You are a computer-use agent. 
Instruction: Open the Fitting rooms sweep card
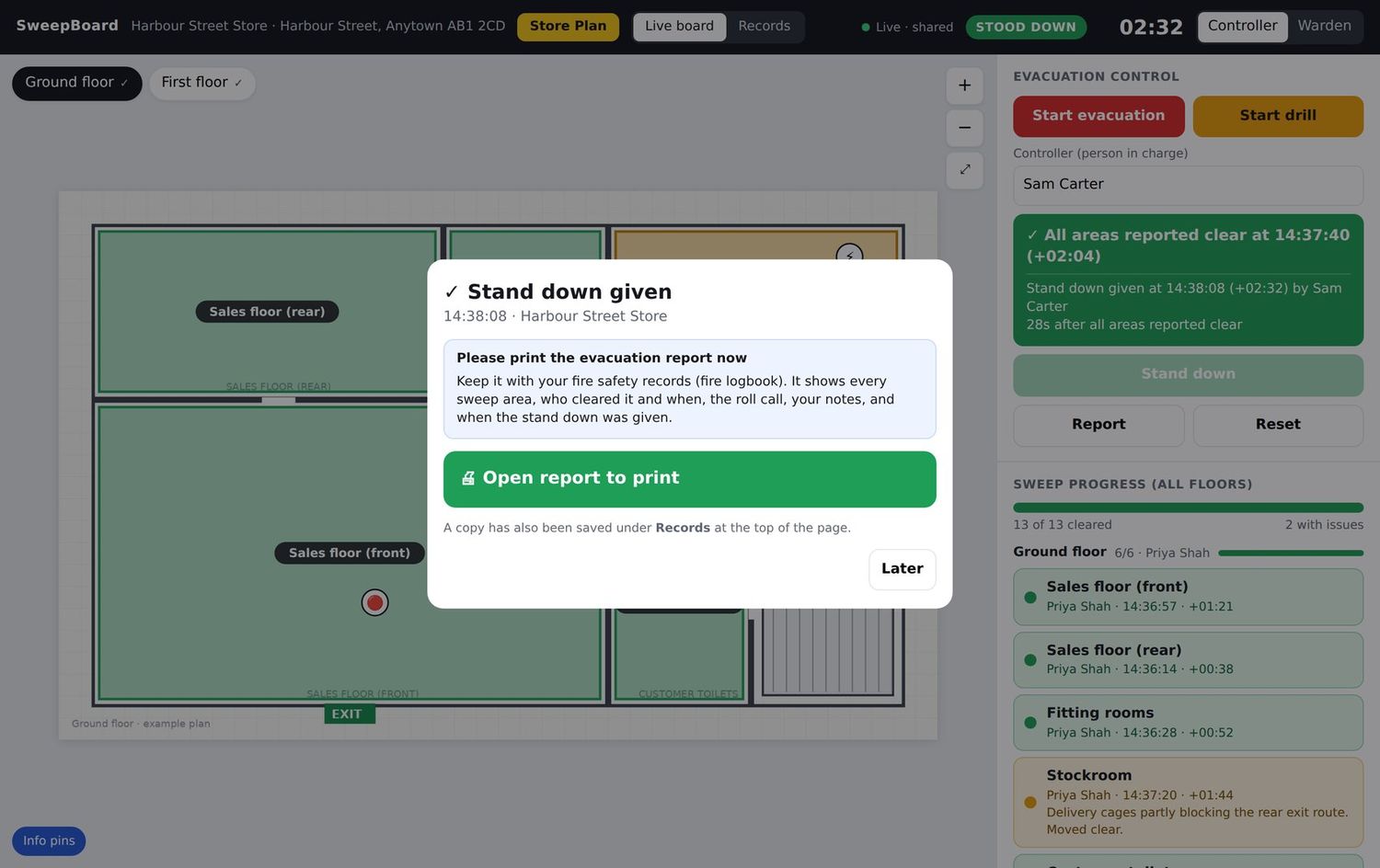1188,723
